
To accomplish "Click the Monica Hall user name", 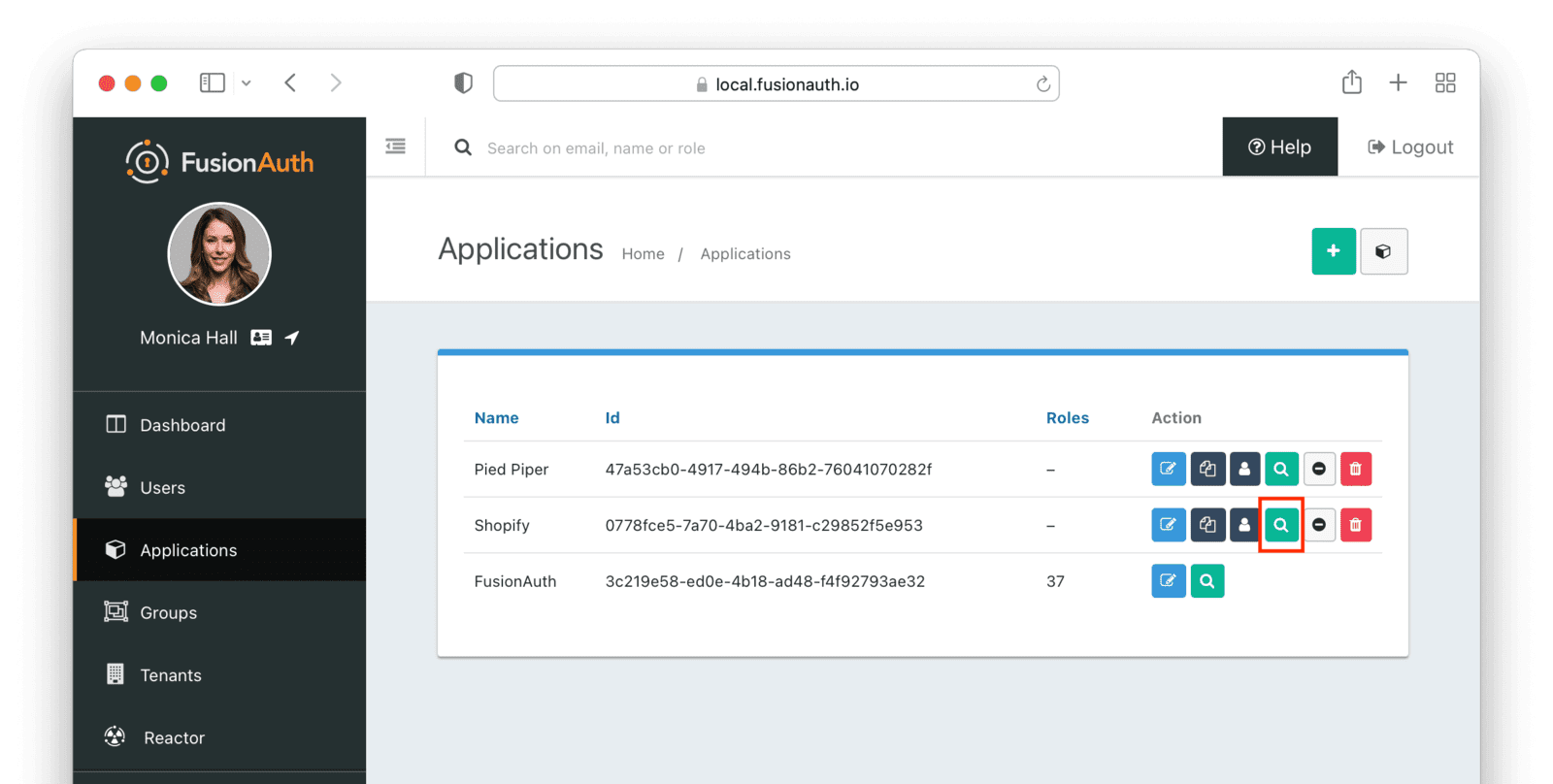I will [188, 338].
